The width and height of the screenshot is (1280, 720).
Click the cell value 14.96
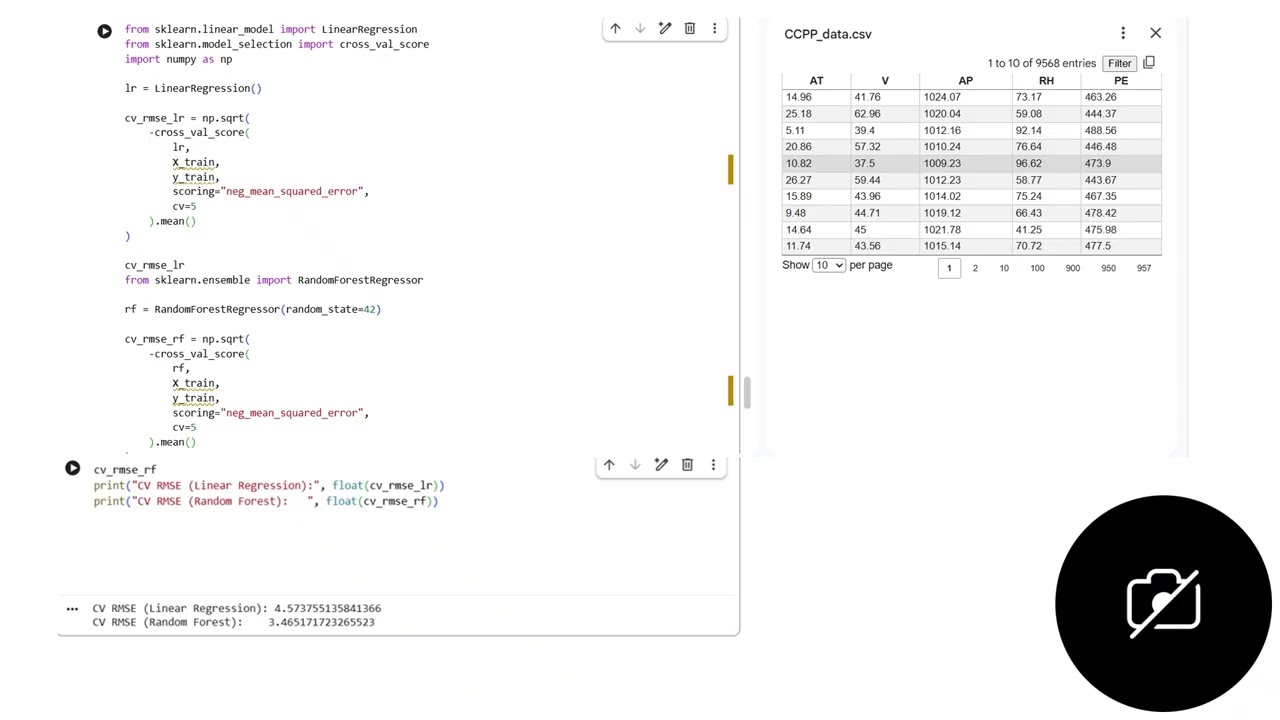pos(798,97)
